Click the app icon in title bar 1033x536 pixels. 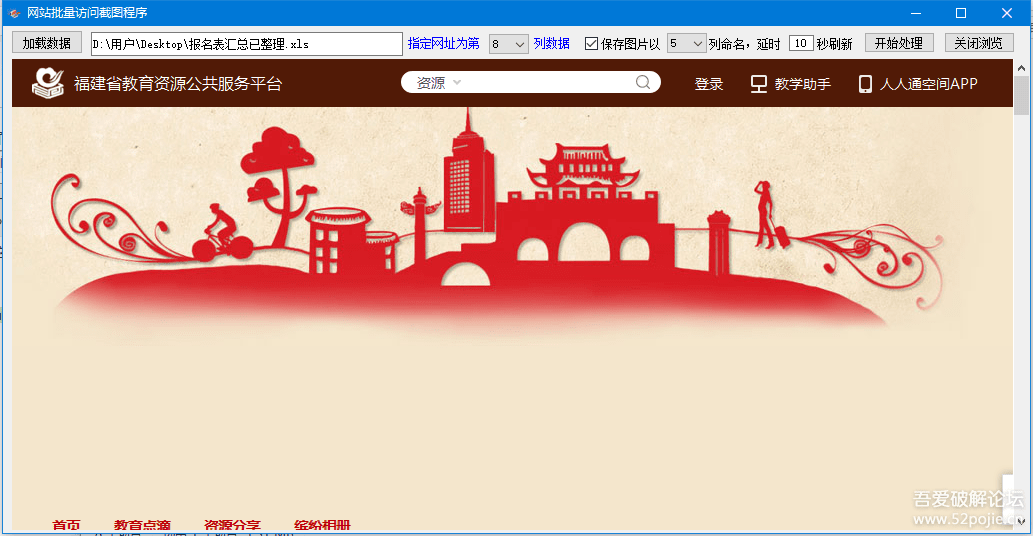click(x=14, y=13)
